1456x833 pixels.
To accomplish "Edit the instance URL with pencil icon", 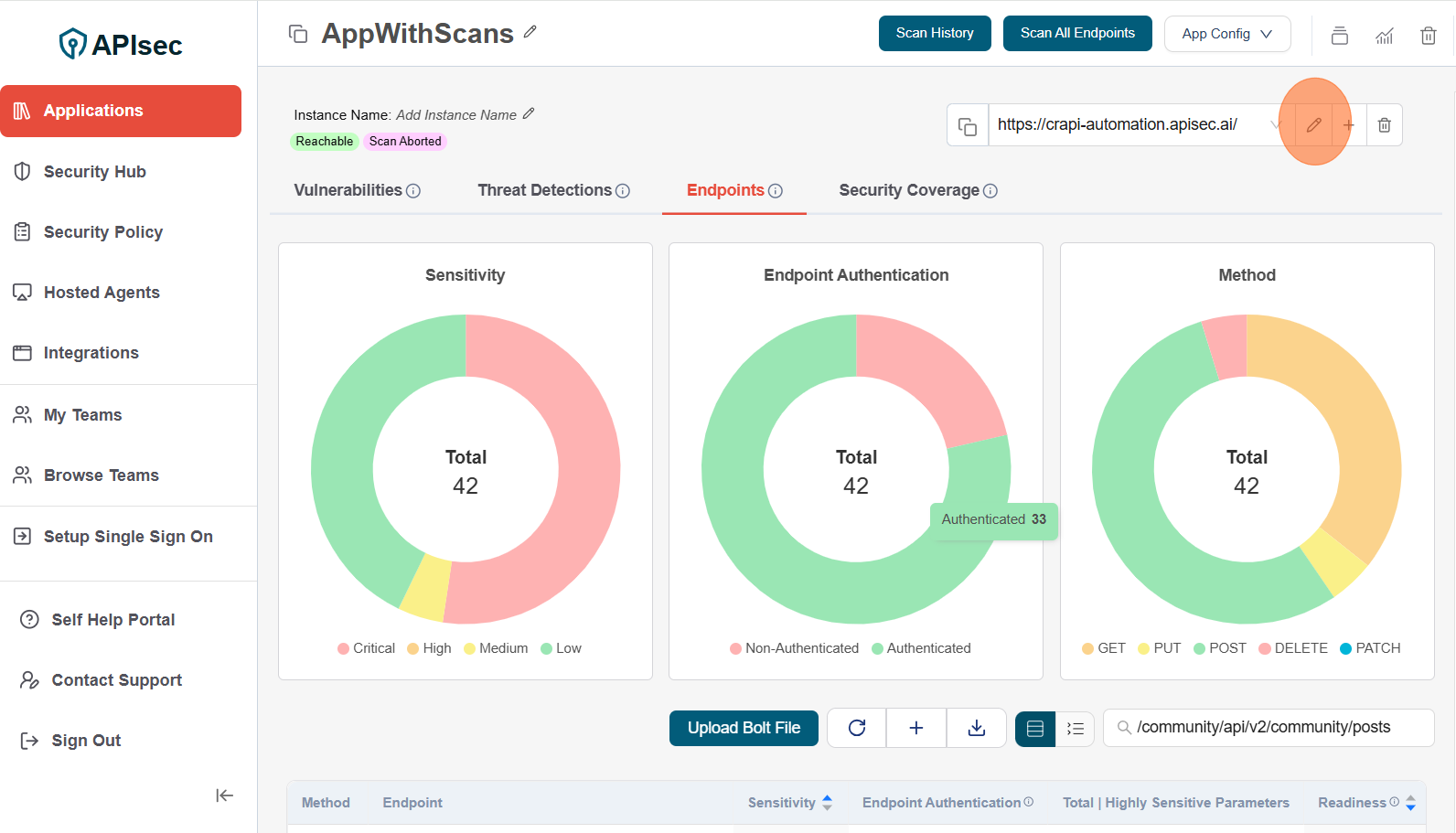I will point(1314,125).
